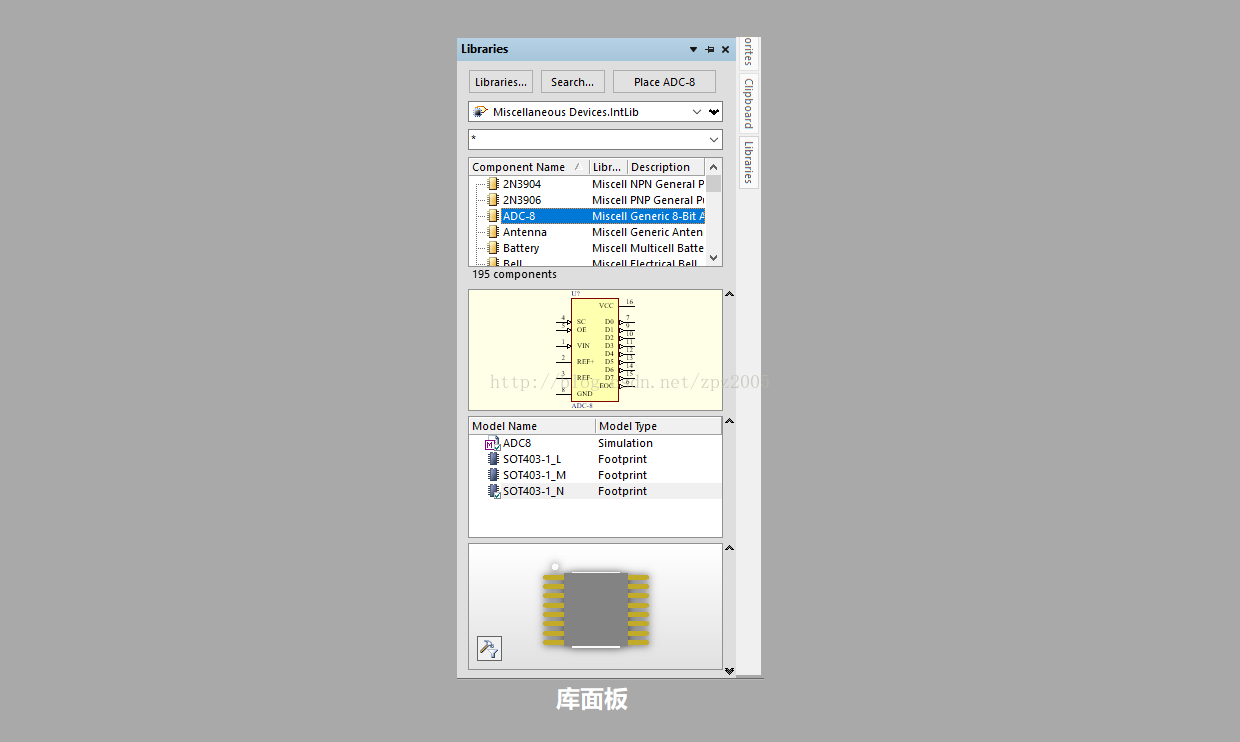Open the Libraries panel options arrow
This screenshot has width=1240, height=742.
point(694,49)
